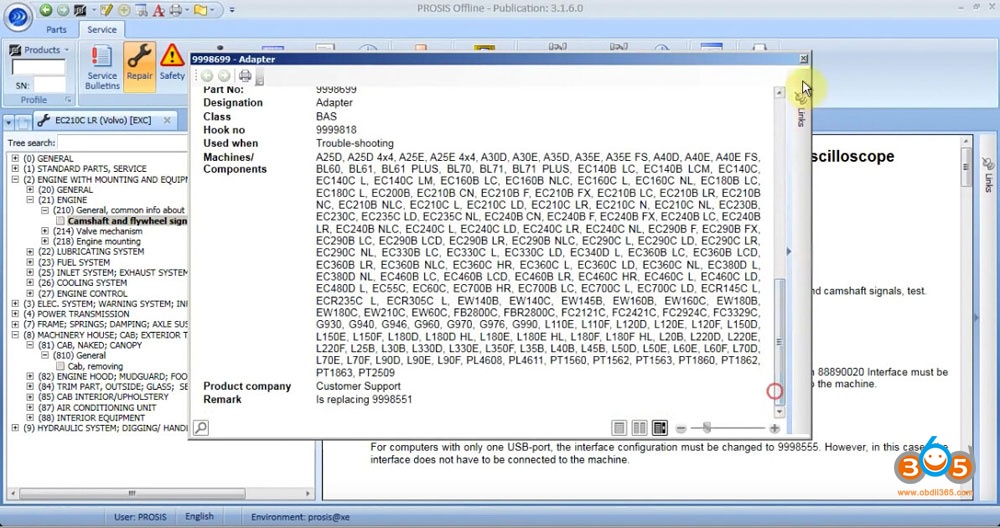Viewport: 1000px width, 528px height.
Task: Click the popup zoom slider handle
Action: pyautogui.click(x=707, y=428)
